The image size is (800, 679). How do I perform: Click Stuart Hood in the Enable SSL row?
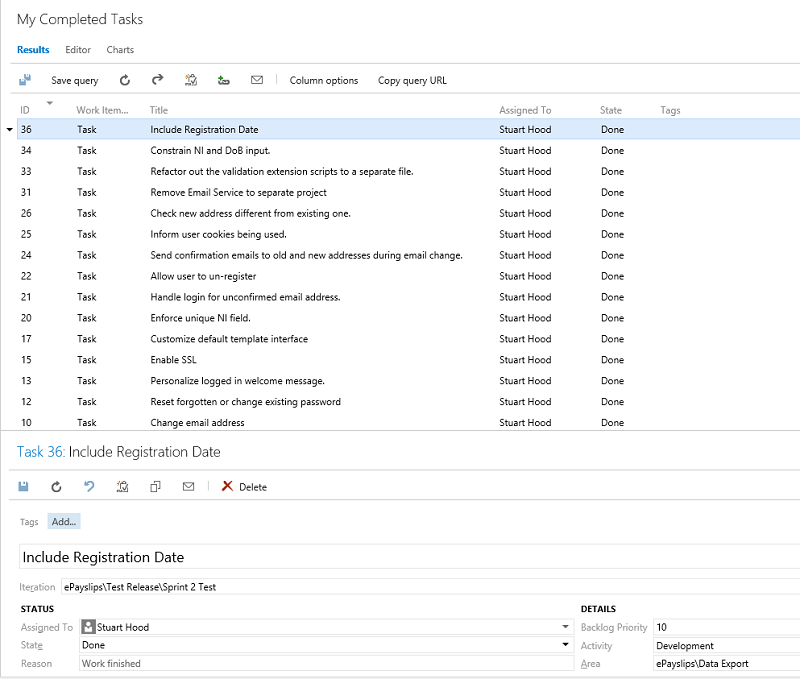pyautogui.click(x=525, y=360)
